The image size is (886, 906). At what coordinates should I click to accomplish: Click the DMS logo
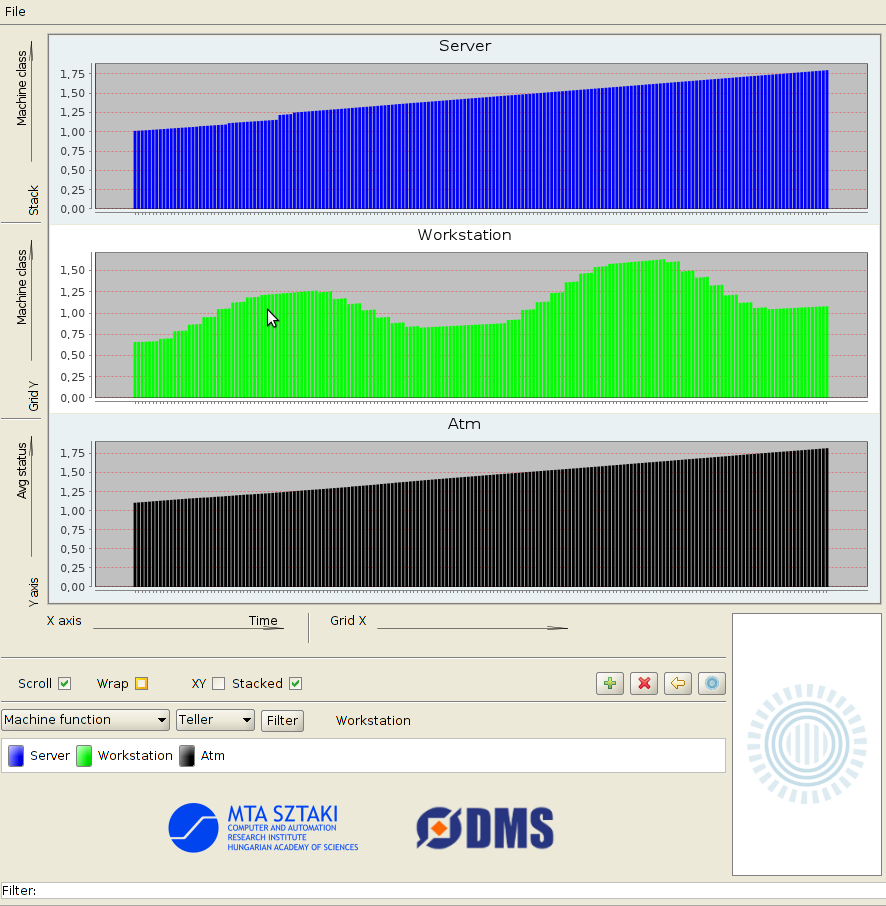pyautogui.click(x=485, y=828)
